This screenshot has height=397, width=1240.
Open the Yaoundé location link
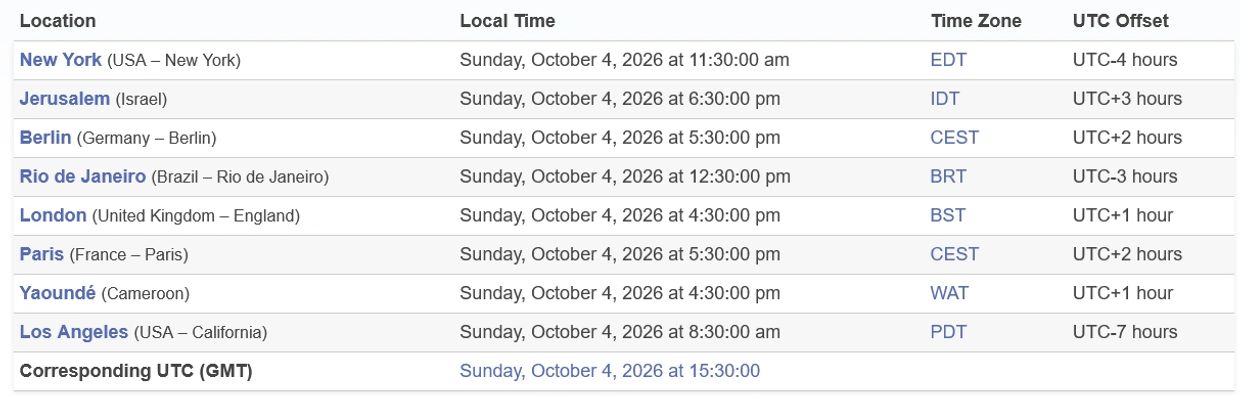tap(58, 294)
